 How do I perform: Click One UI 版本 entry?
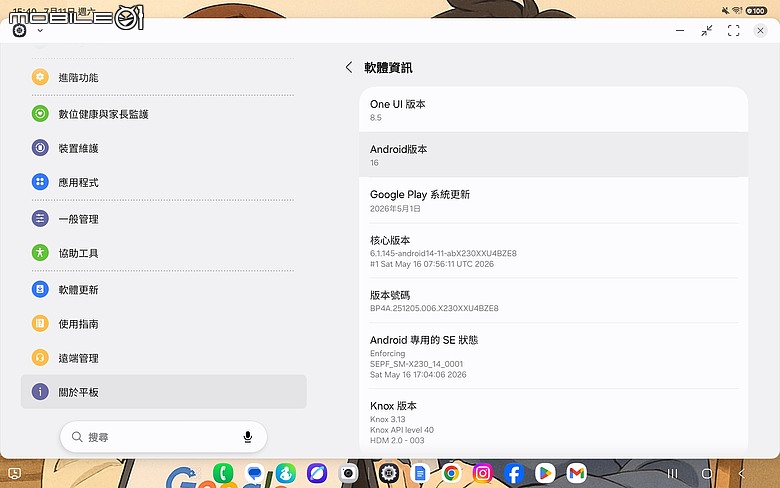tap(553, 110)
